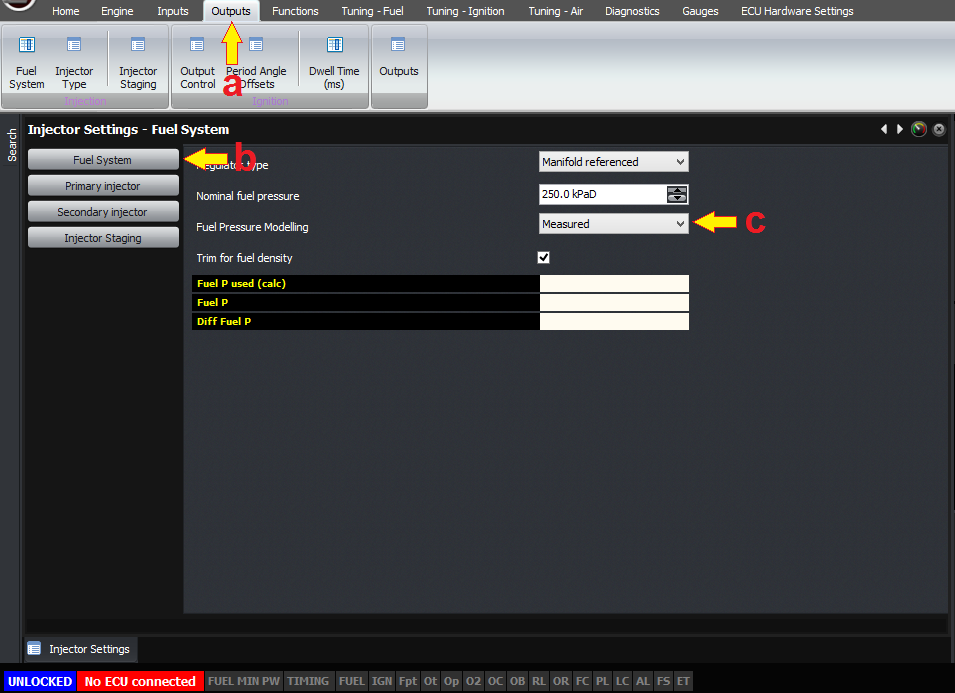Click the IGN status flag

(382, 681)
